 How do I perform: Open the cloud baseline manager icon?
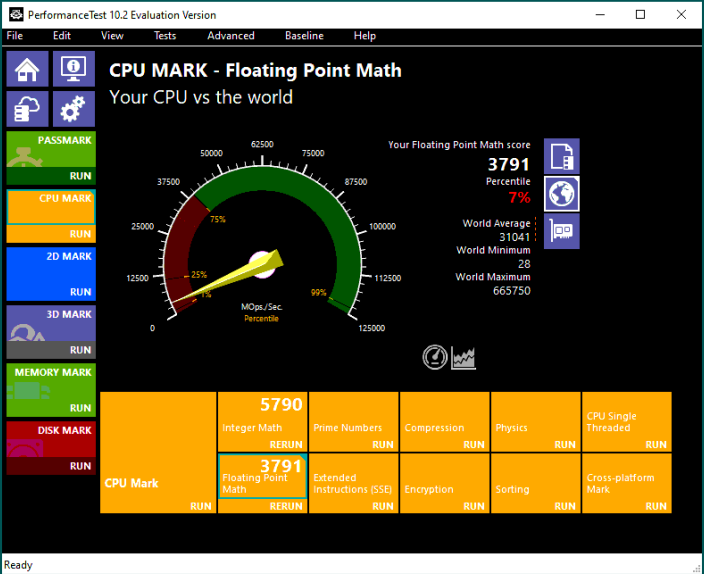27,109
